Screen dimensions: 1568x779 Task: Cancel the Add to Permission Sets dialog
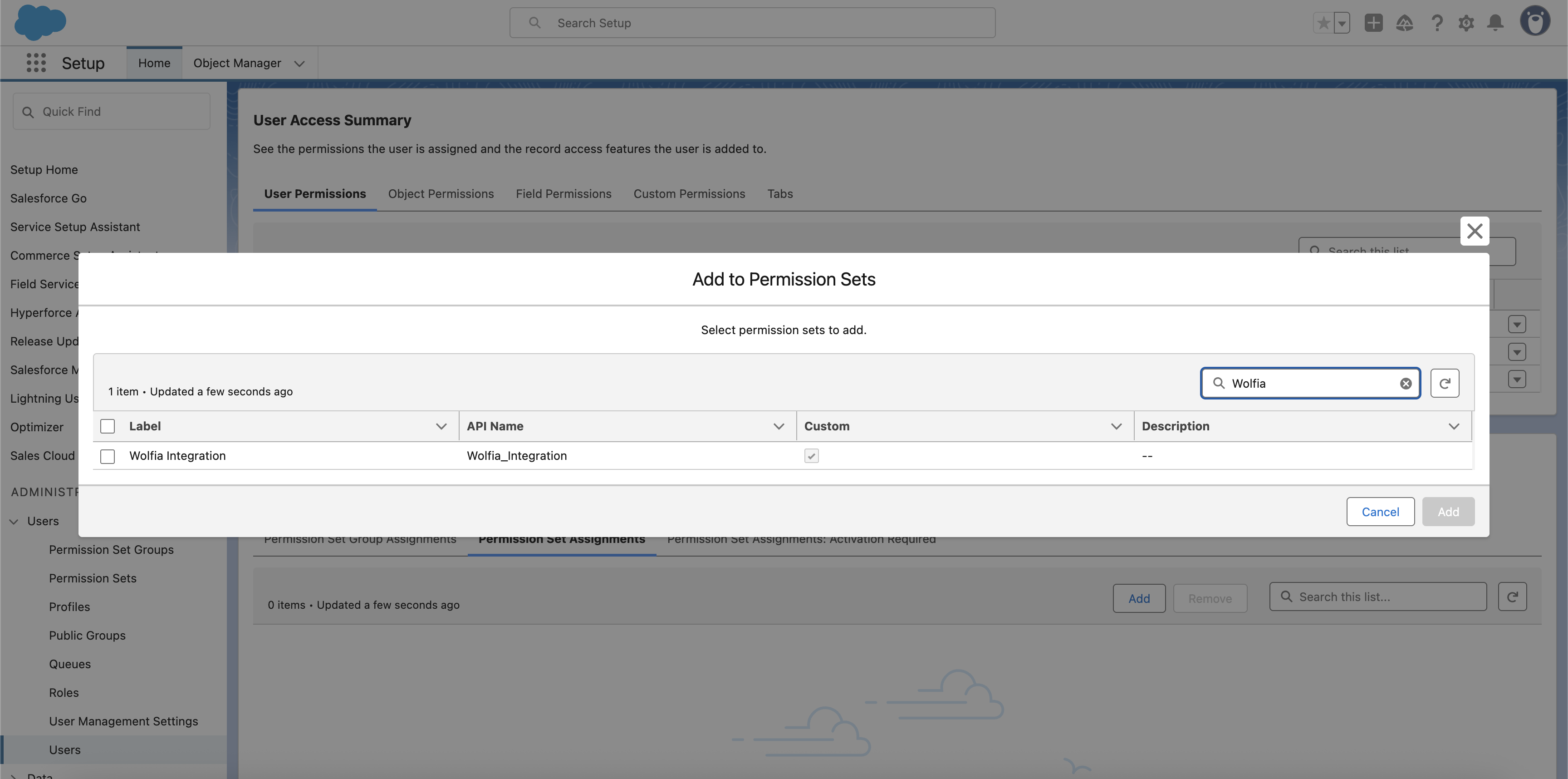pyautogui.click(x=1380, y=511)
